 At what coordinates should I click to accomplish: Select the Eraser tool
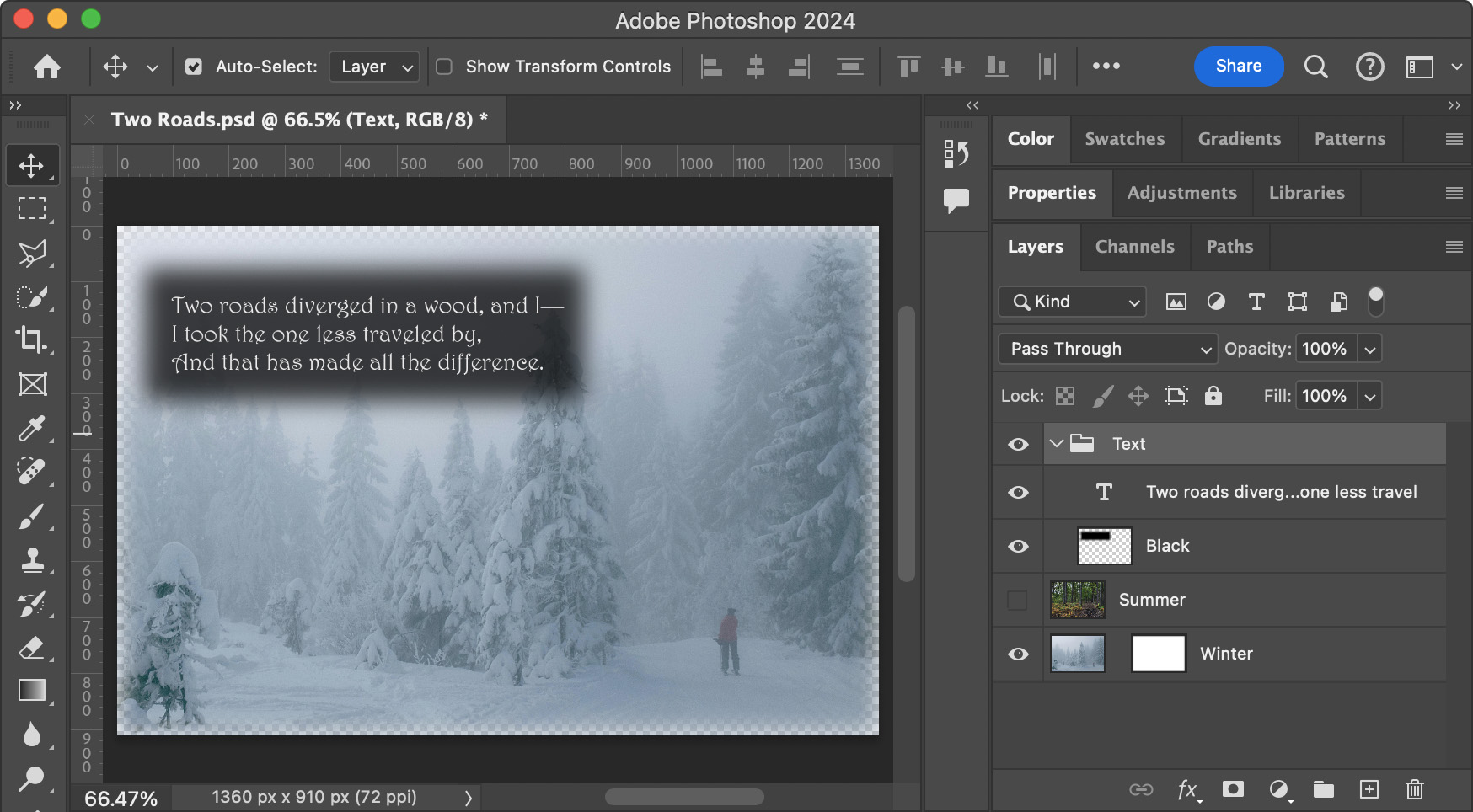[32, 648]
